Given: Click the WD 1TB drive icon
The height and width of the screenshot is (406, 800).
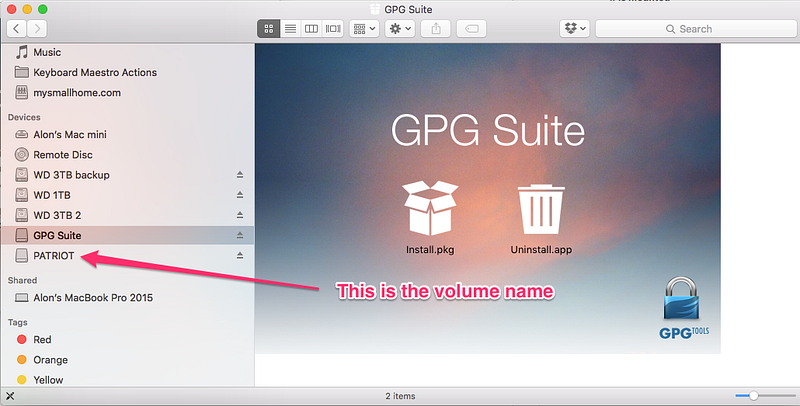Looking at the screenshot, I should [x=21, y=195].
